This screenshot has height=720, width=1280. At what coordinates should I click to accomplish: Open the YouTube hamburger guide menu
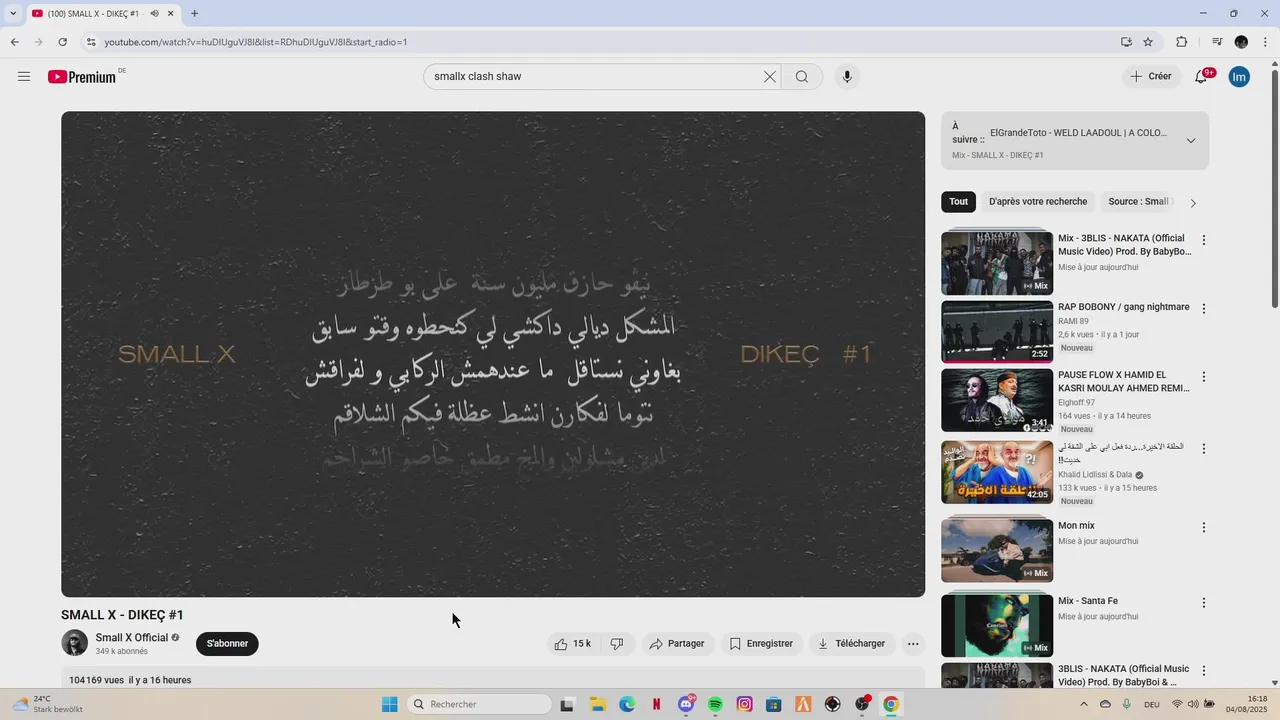point(24,77)
